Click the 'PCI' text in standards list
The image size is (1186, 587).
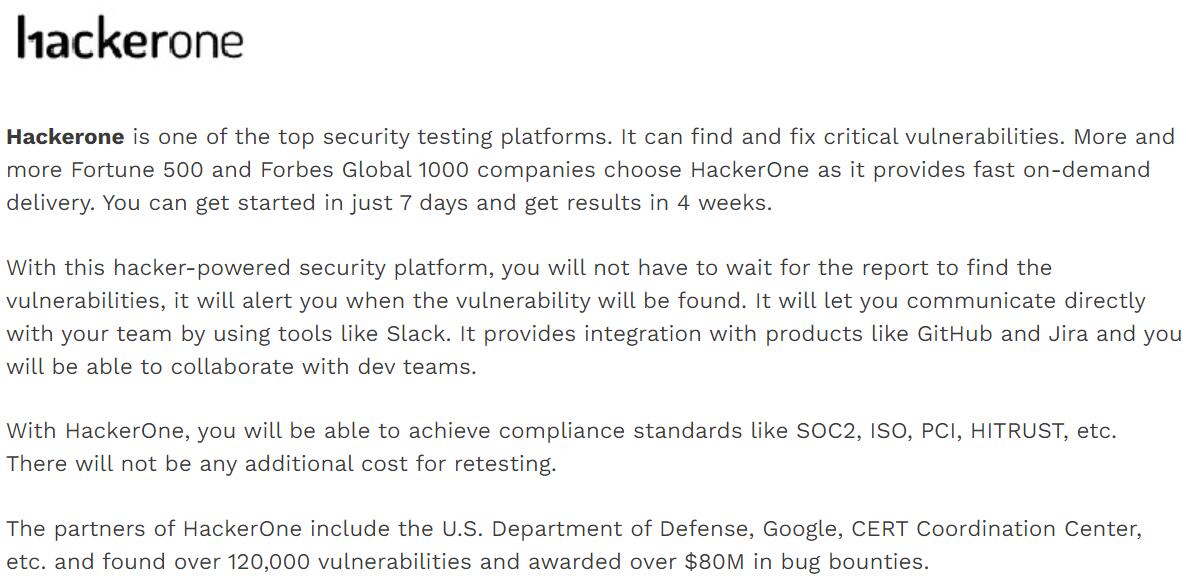(x=940, y=430)
